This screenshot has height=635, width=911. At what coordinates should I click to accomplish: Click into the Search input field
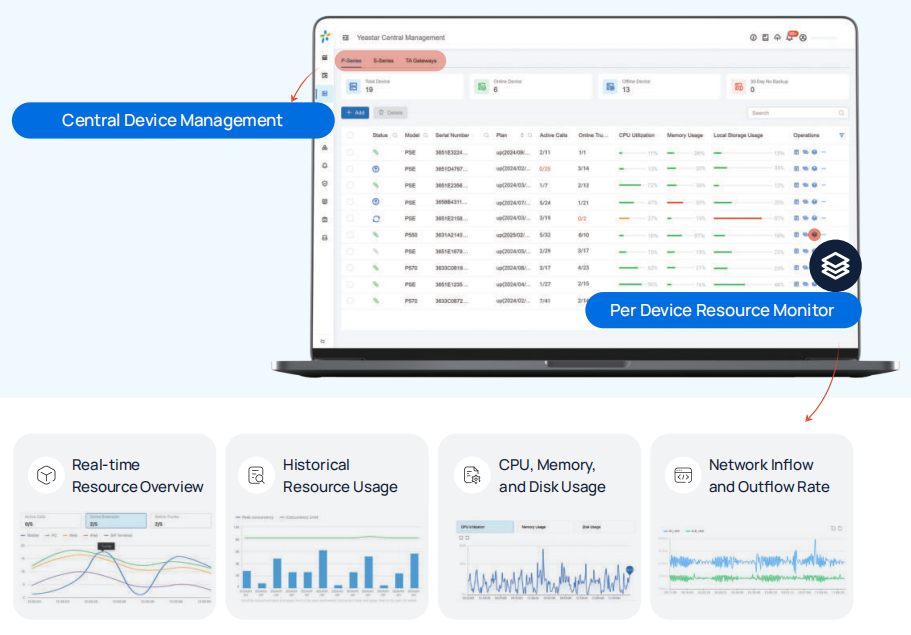click(792, 113)
